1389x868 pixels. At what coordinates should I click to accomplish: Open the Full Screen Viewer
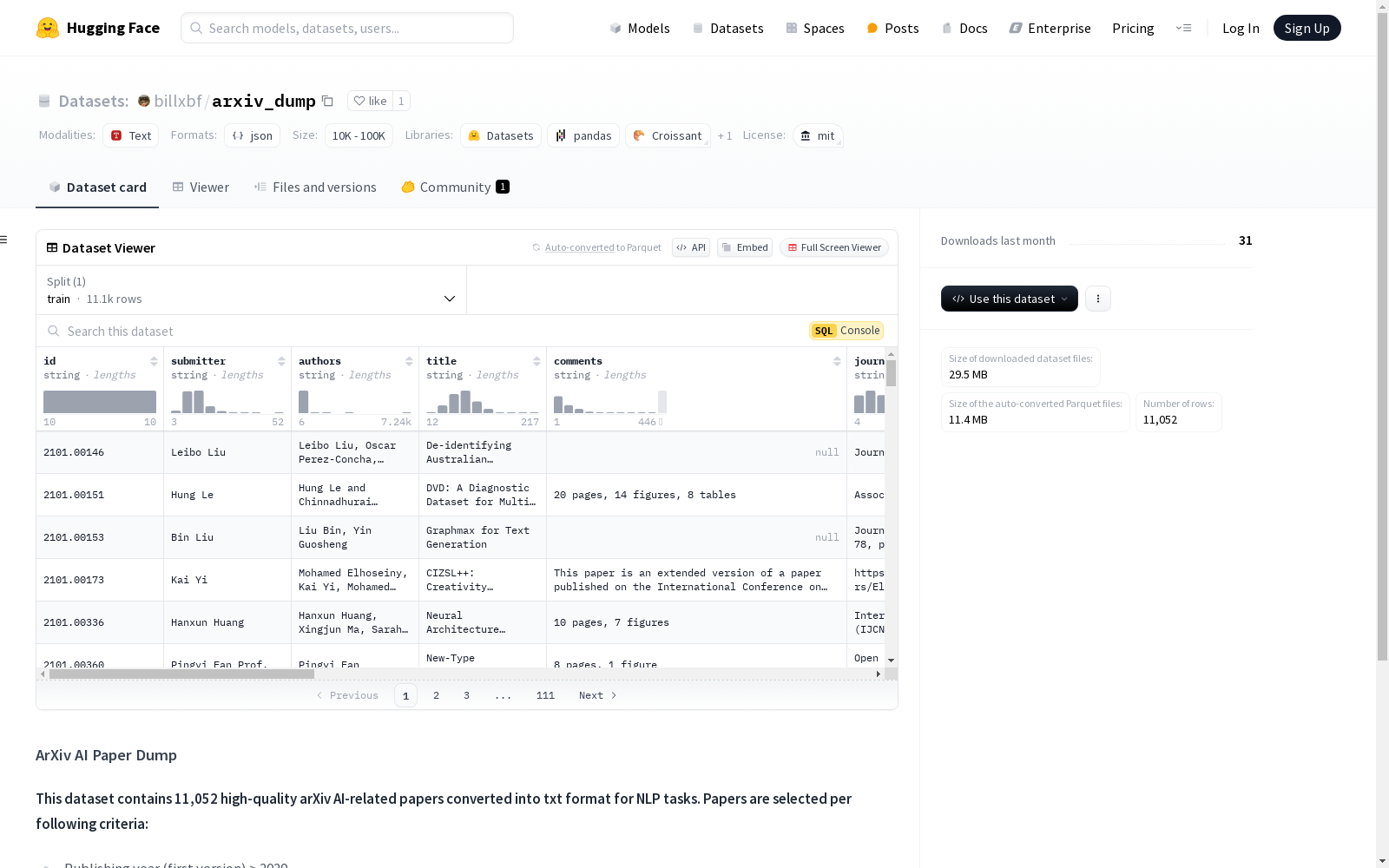coord(834,247)
